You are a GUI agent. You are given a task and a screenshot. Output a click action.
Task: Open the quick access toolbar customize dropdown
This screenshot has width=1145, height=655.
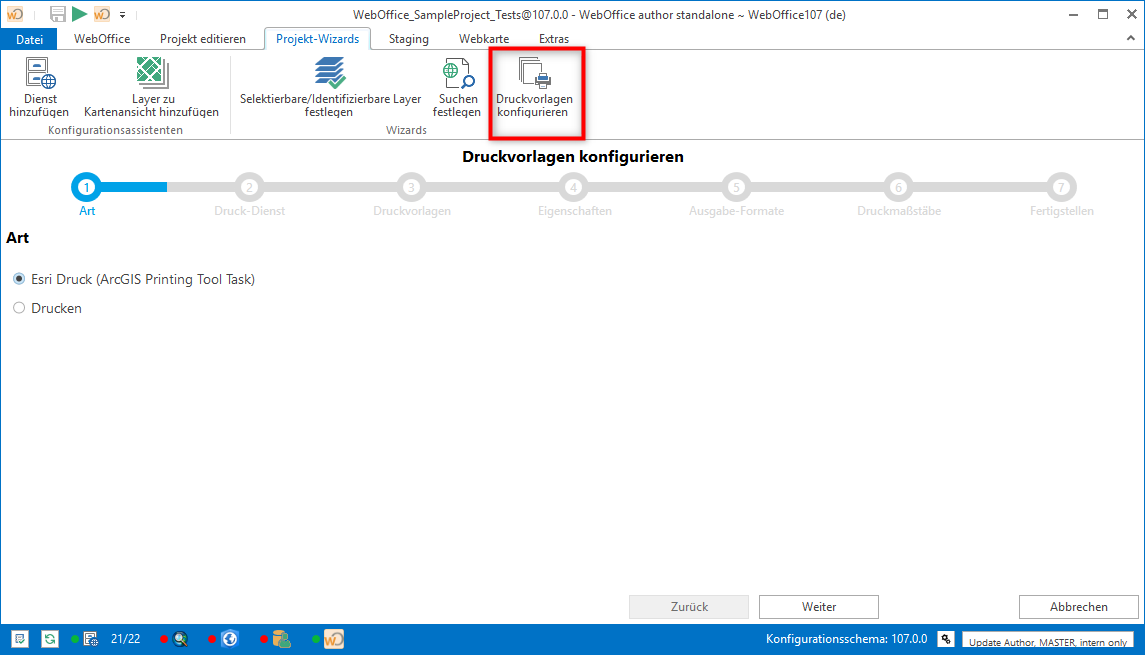point(123,15)
